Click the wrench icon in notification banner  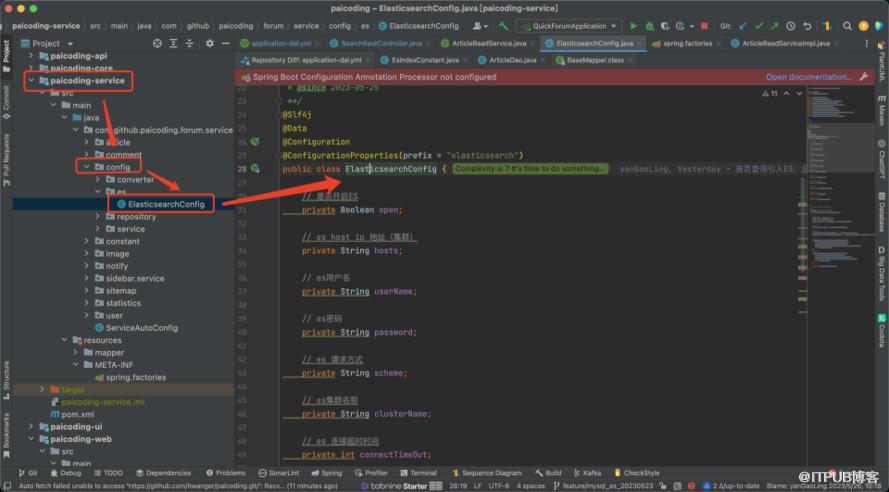(863, 77)
